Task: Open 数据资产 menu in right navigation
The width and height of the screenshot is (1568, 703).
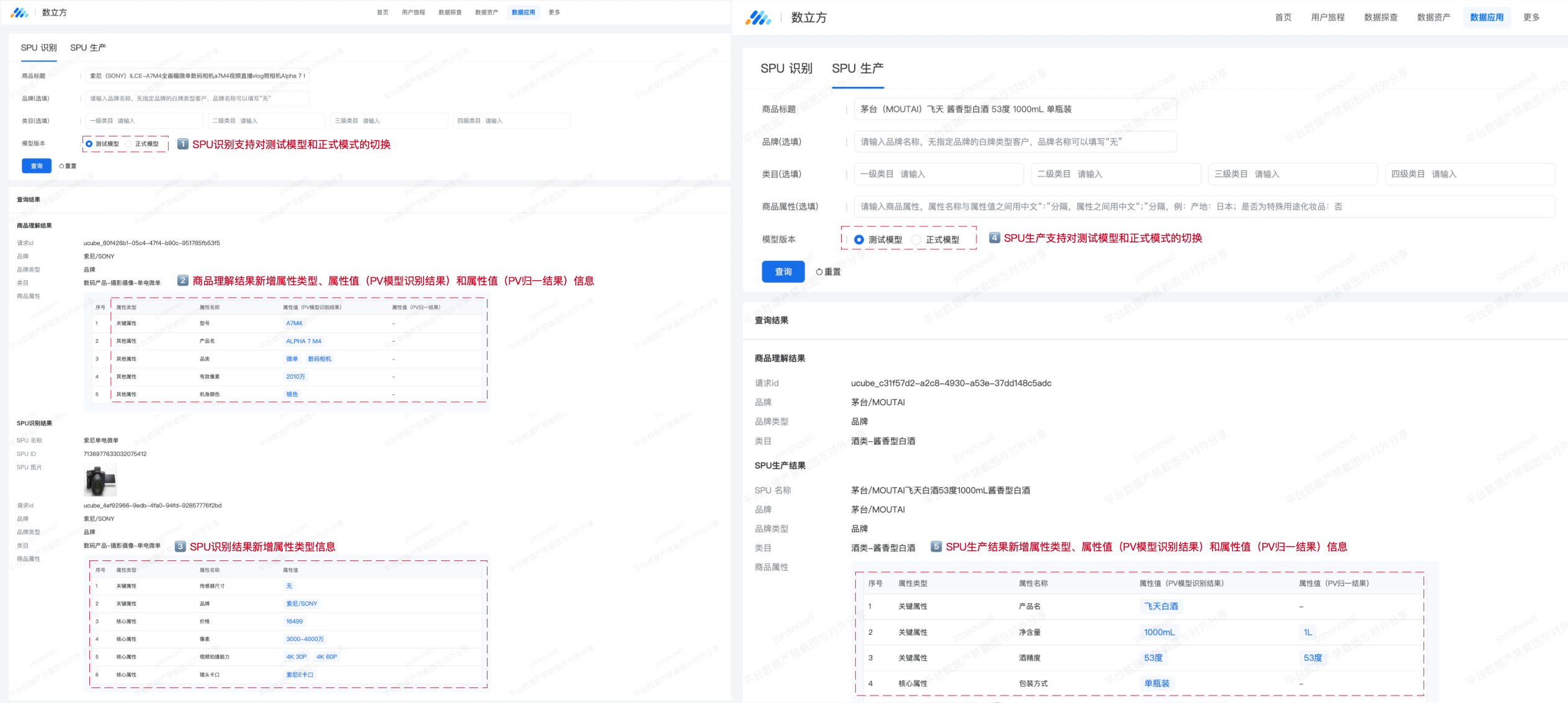Action: (x=1433, y=17)
